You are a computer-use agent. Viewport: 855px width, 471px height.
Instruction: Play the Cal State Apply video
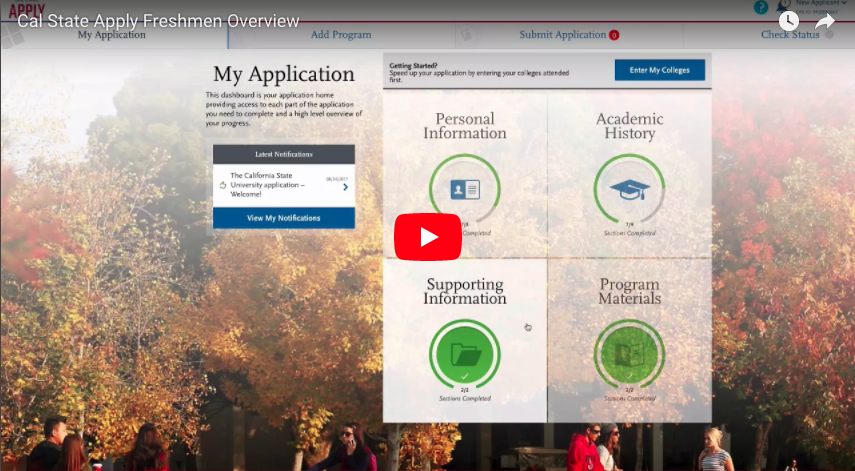pos(428,237)
